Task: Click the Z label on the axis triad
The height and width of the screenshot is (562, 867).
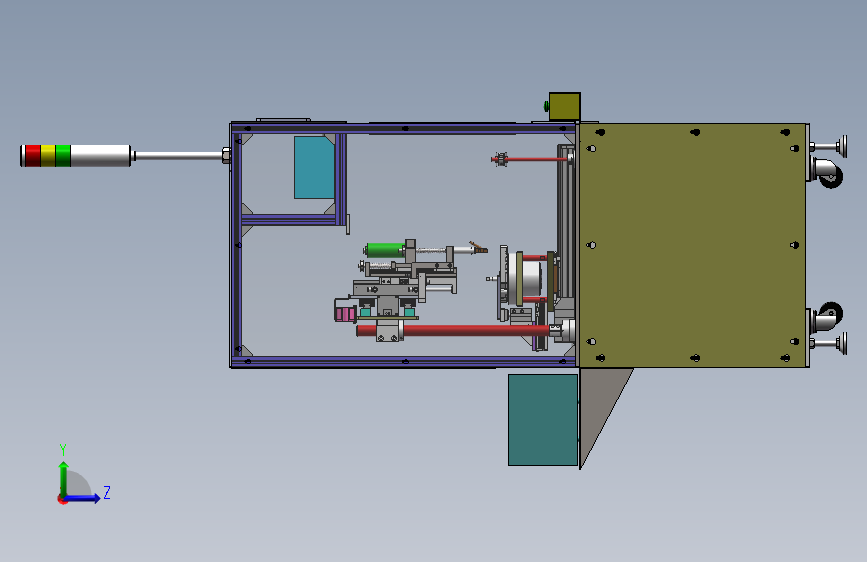Action: point(107,492)
